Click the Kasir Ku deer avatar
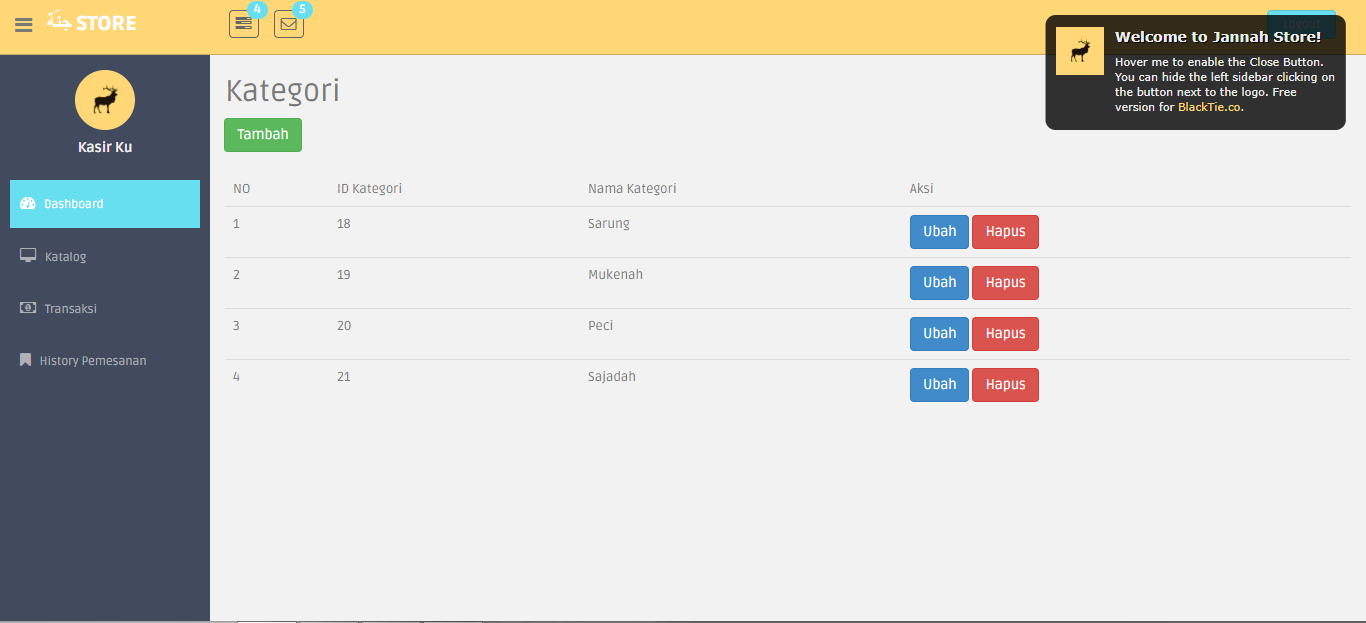This screenshot has width=1366, height=623. (x=104, y=100)
